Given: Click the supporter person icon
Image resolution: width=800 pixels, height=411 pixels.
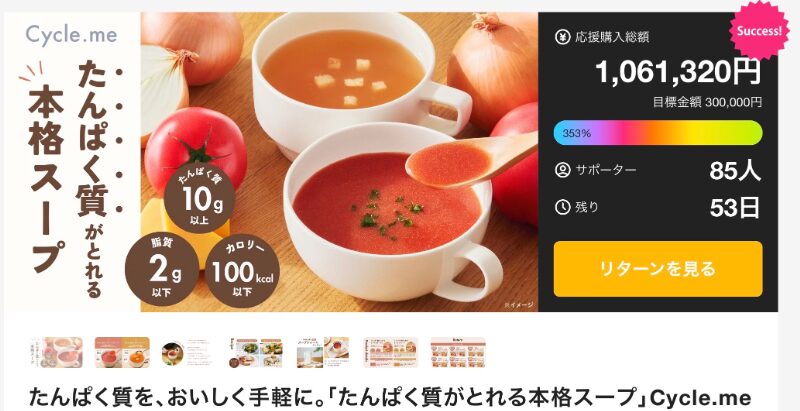Looking at the screenshot, I should pyautogui.click(x=562, y=170).
